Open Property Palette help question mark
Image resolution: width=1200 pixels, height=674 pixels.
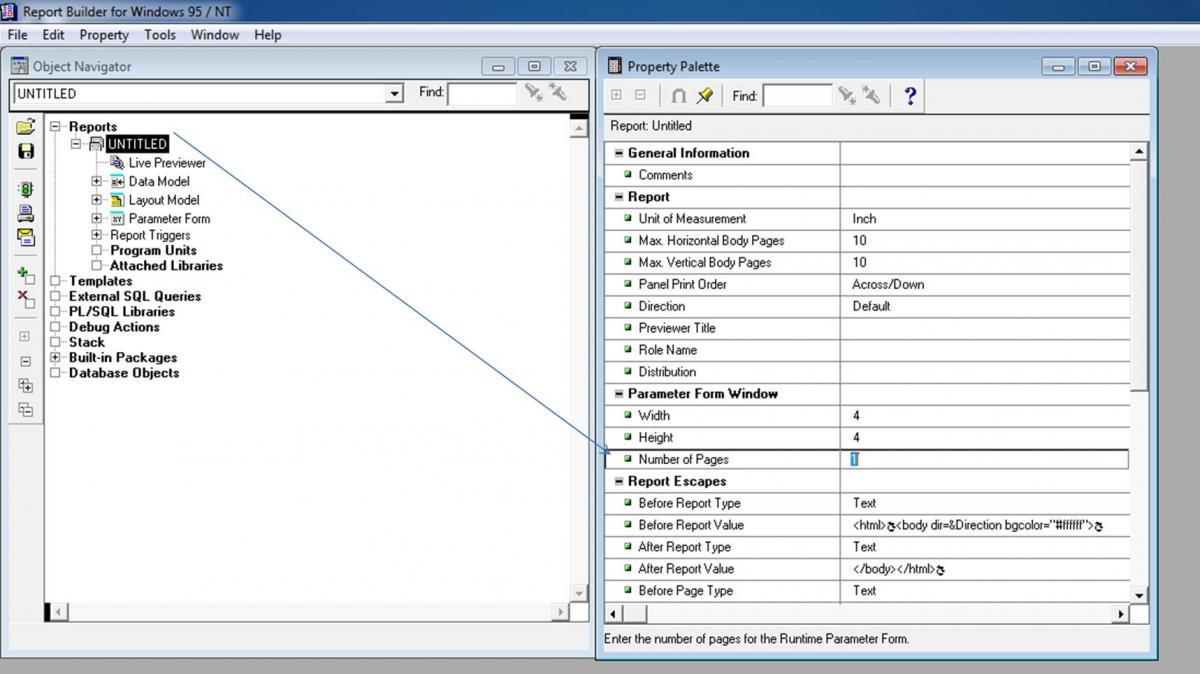(x=909, y=96)
